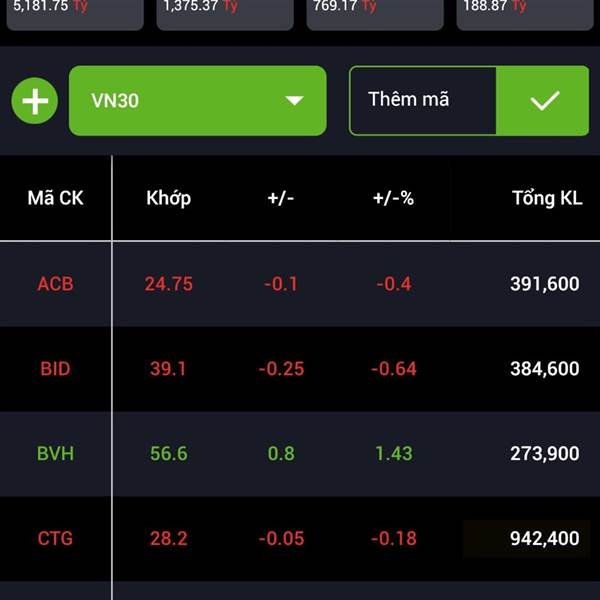Image resolution: width=600 pixels, height=600 pixels.
Task: Confirm adding symbol with checkmark button
Action: point(543,101)
